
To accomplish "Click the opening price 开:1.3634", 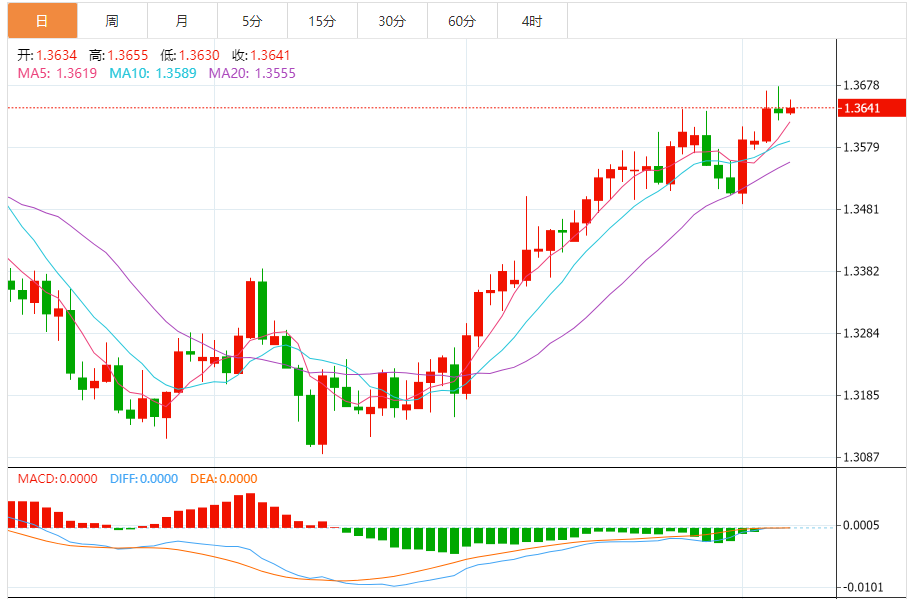I will 47,55.
